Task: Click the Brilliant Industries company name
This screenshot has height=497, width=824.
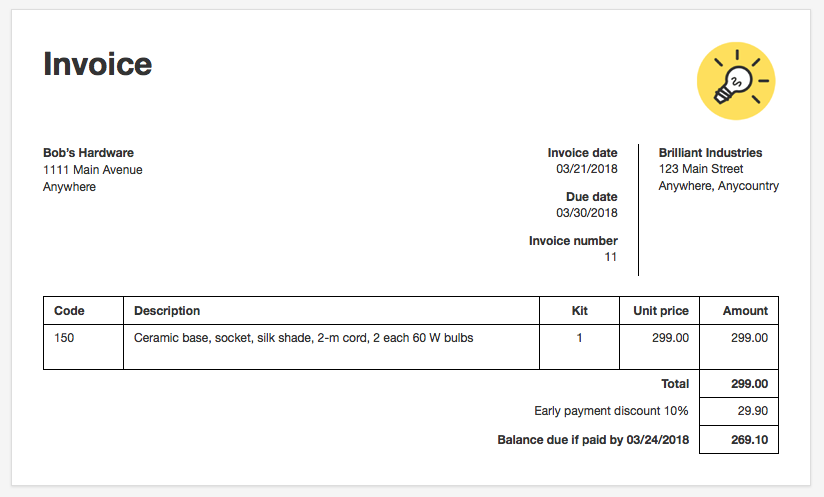Action: pyautogui.click(x=710, y=153)
